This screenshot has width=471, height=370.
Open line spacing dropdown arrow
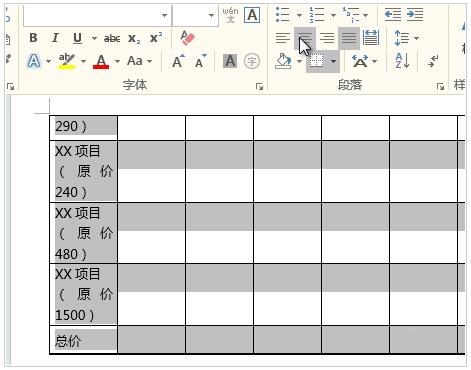[416, 38]
